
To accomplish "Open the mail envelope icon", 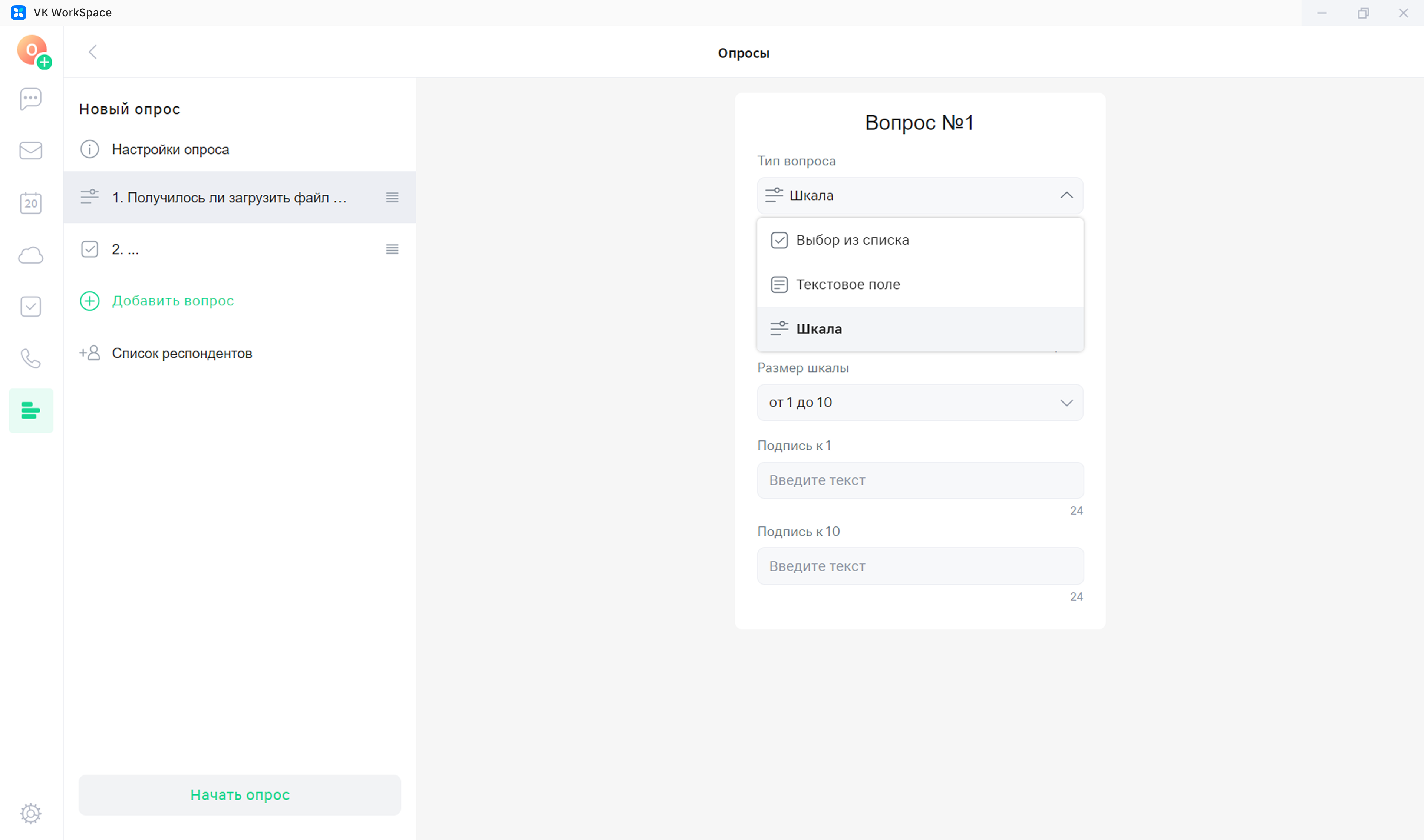I will tap(30, 151).
